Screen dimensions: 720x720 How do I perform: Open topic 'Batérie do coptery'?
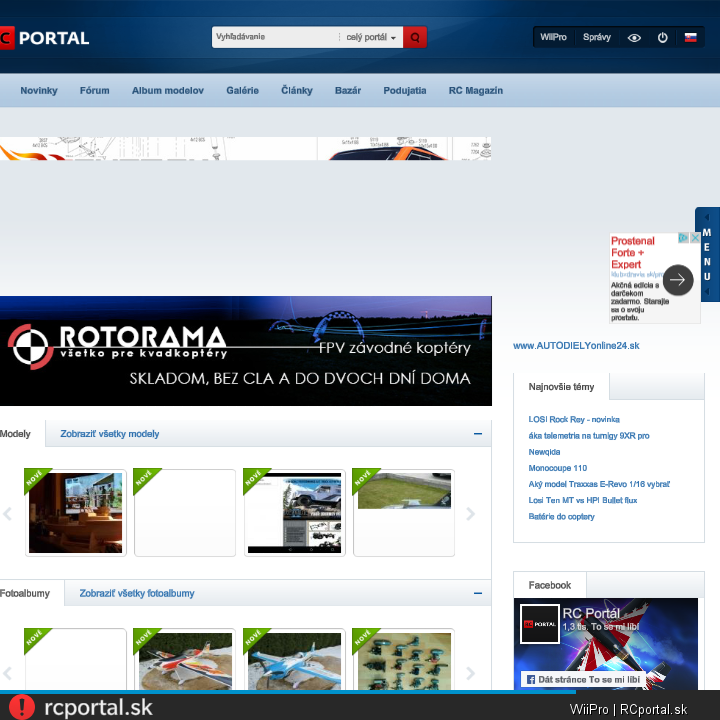[561, 517]
